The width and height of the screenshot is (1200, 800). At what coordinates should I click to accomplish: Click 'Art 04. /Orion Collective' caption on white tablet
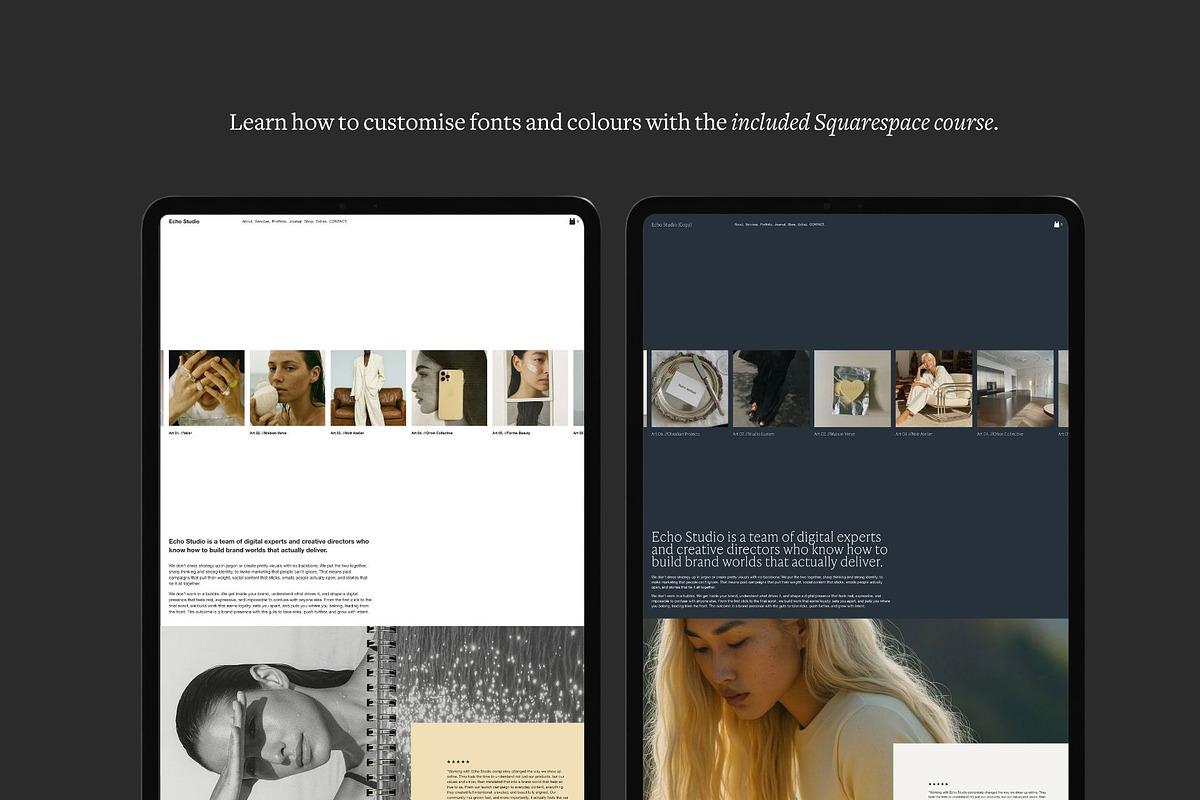(433, 433)
